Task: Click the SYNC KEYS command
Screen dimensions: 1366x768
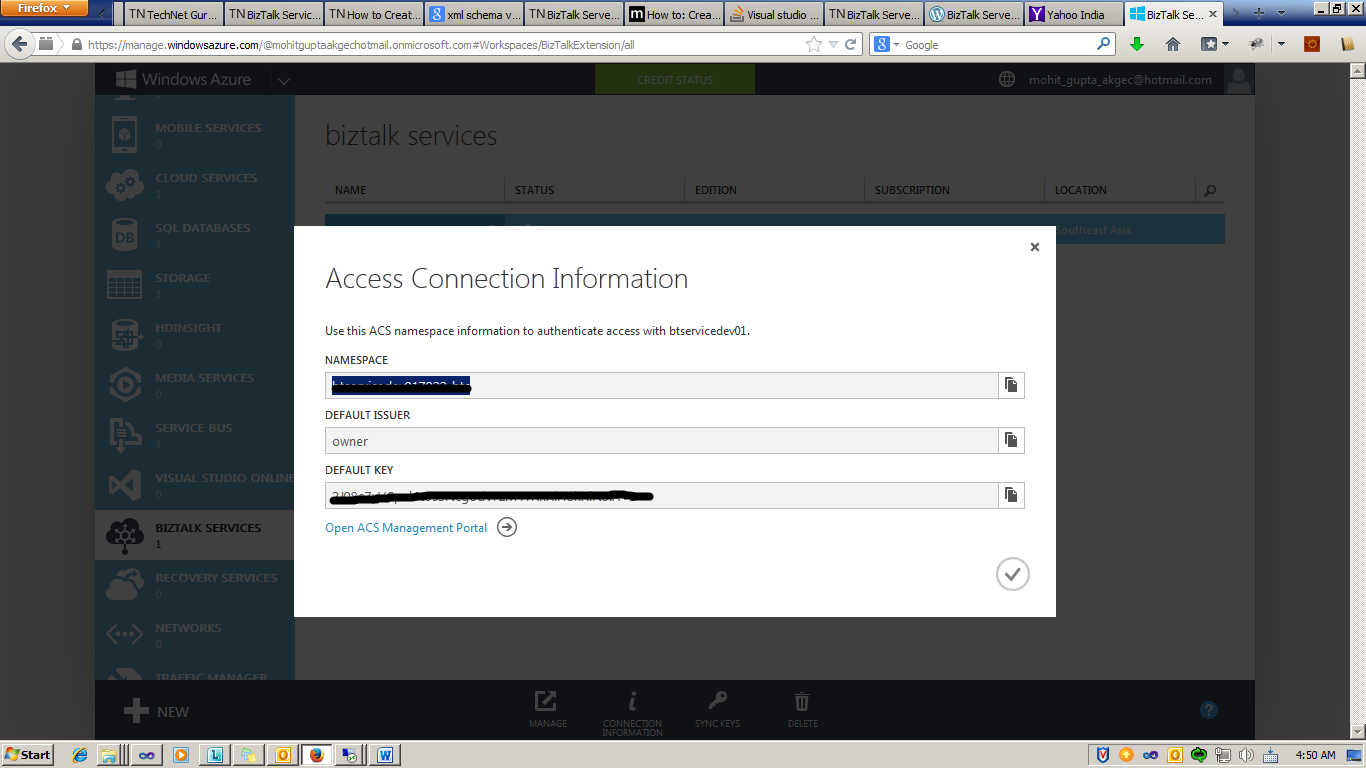Action: pos(717,708)
